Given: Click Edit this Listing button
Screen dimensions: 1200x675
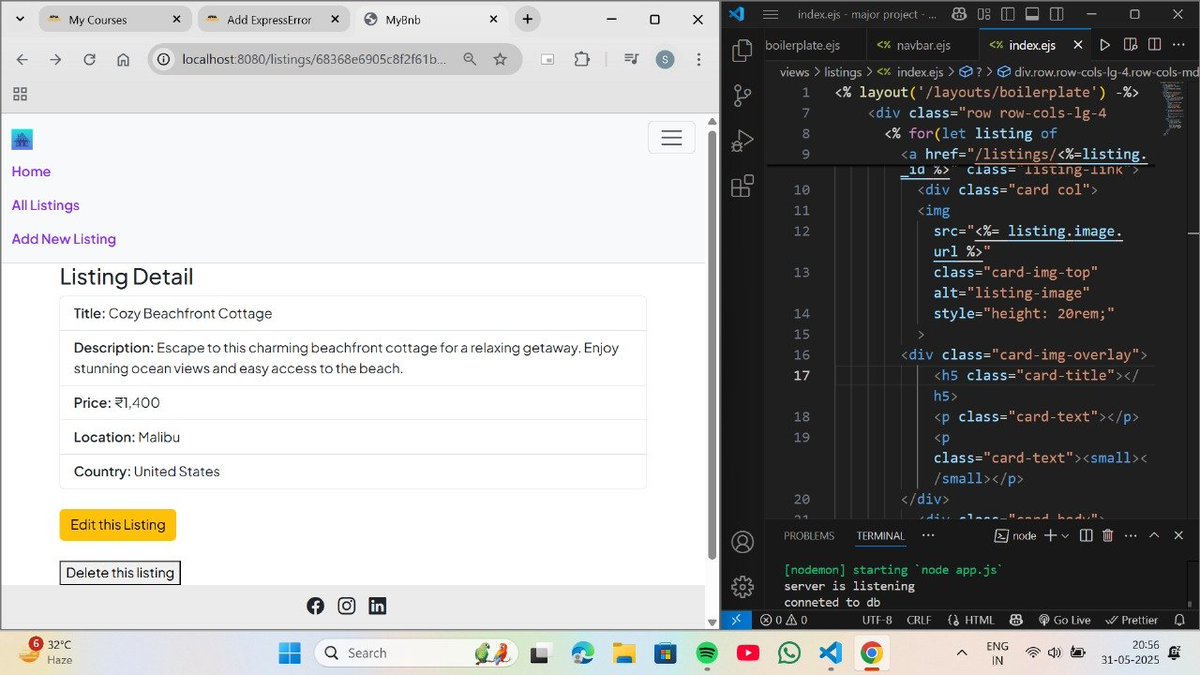Looking at the screenshot, I should (x=118, y=525).
